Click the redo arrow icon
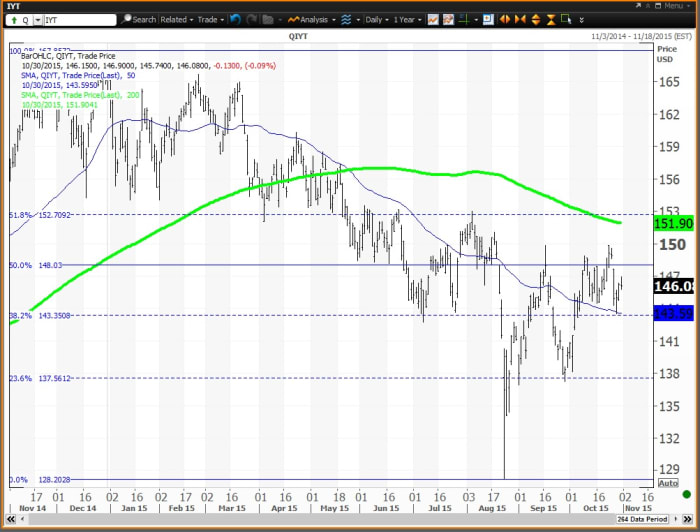 (253, 19)
